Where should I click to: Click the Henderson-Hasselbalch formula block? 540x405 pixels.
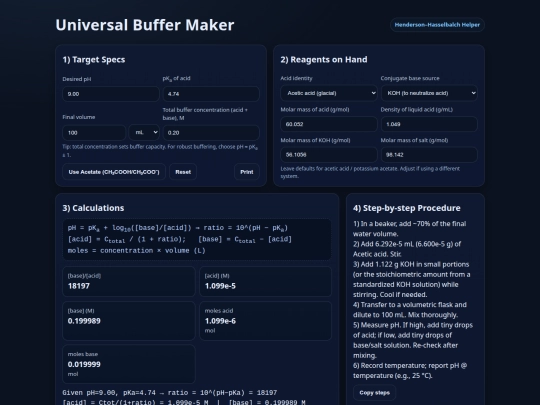pyautogui.click(x=197, y=239)
